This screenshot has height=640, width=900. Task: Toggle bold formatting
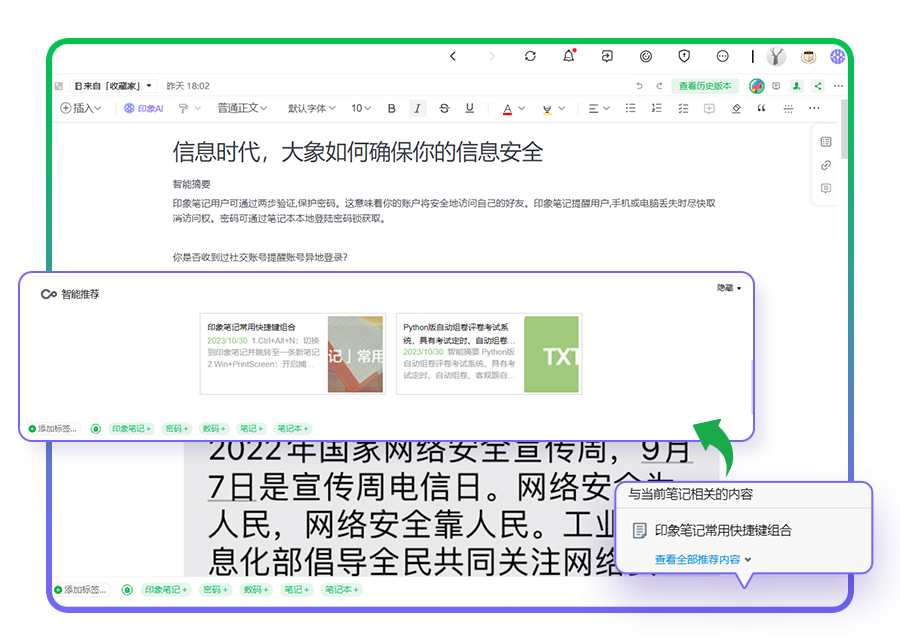point(391,108)
